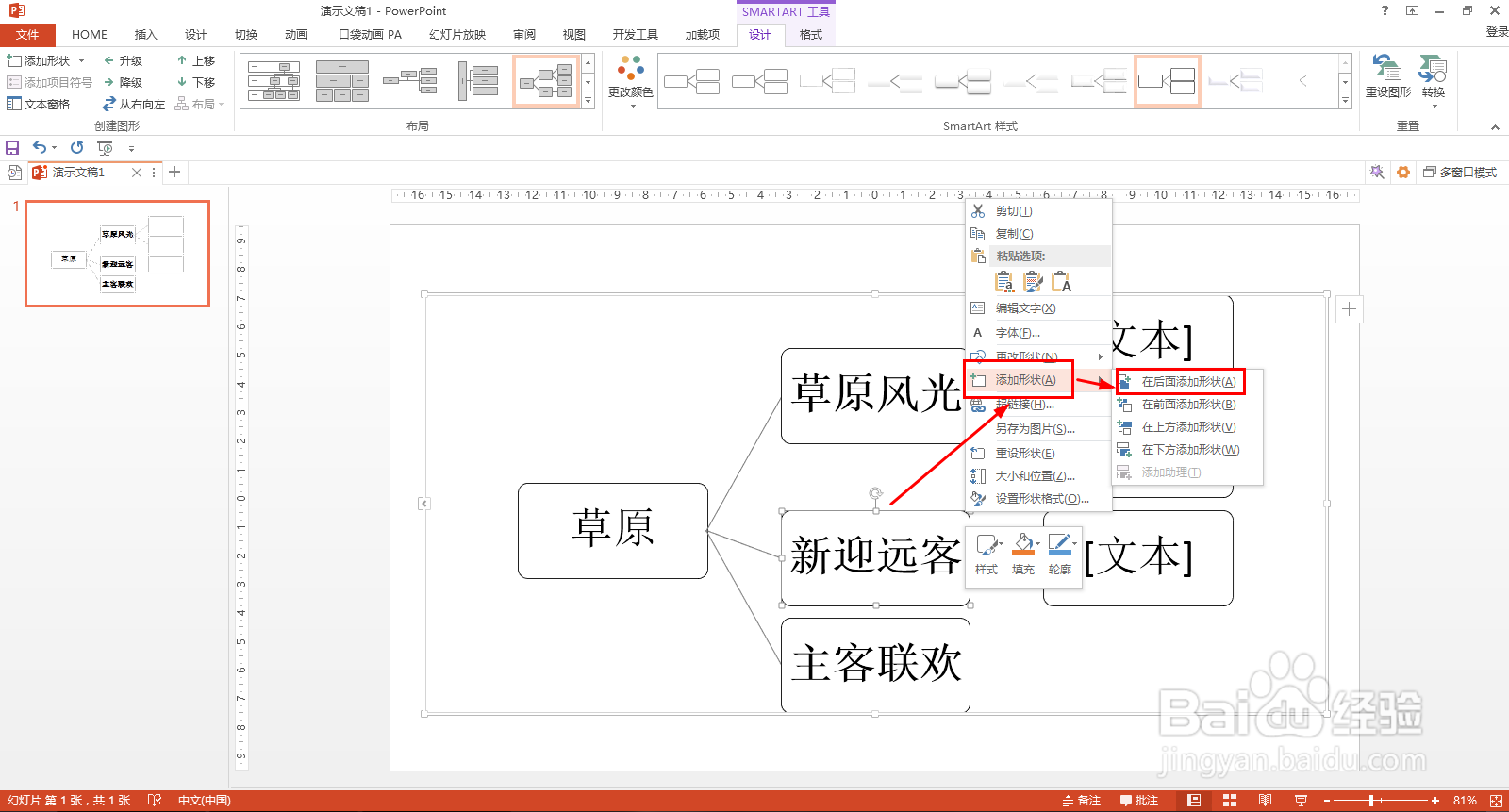Open the mini toolbar 填充 (Fill) color

[1024, 555]
